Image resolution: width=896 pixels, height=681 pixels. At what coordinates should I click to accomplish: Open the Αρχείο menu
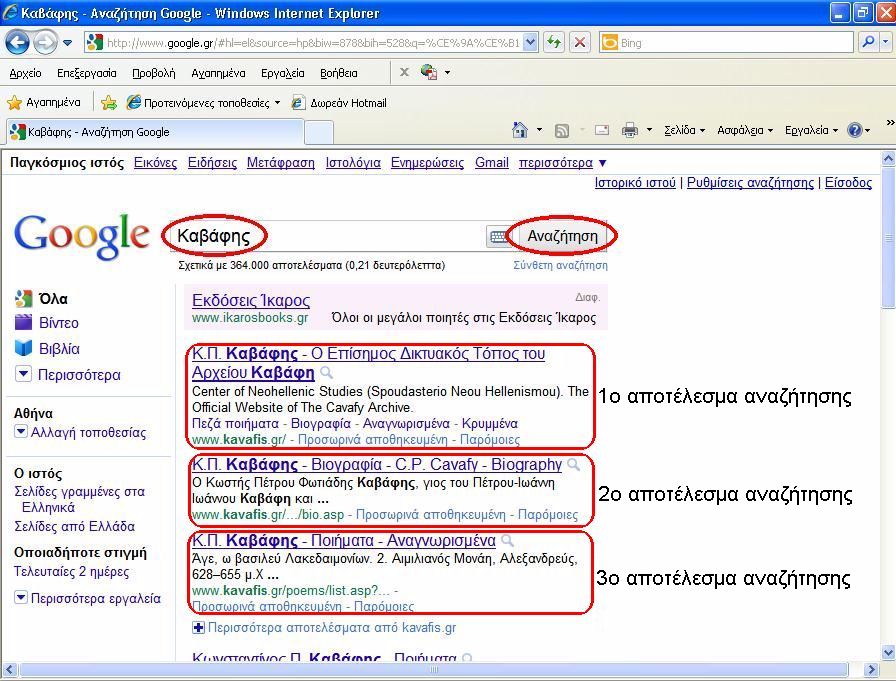25,73
